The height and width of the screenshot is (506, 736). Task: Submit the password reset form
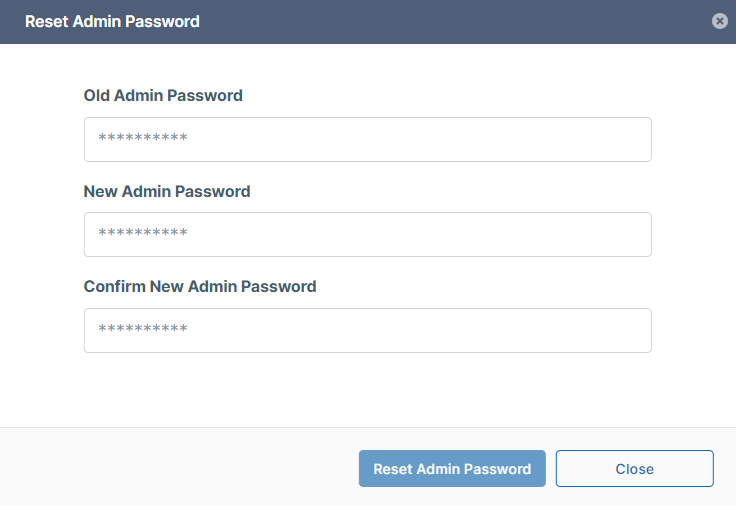coord(452,468)
